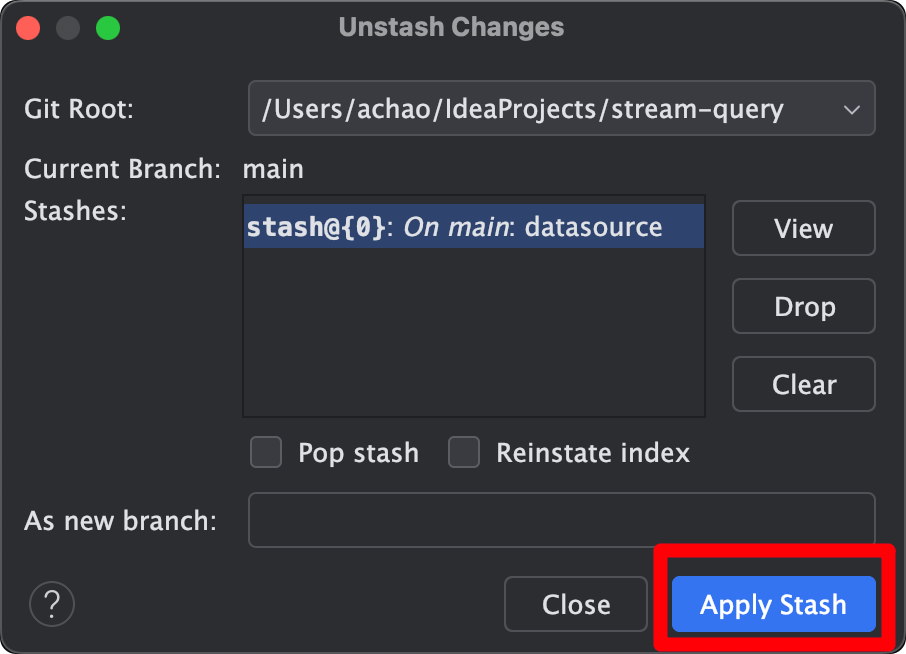Image resolution: width=906 pixels, height=654 pixels.
Task: Click the Current Branch "main" text
Action: point(273,169)
